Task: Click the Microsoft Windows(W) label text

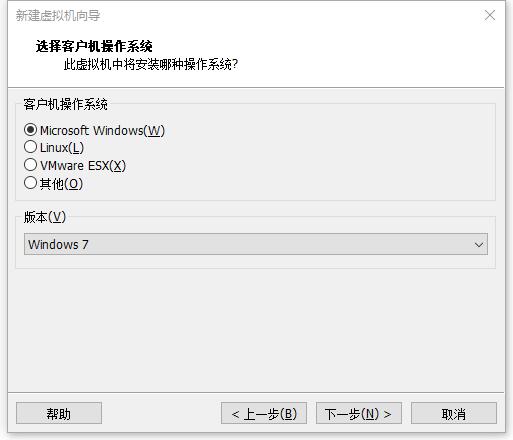Action: click(102, 130)
